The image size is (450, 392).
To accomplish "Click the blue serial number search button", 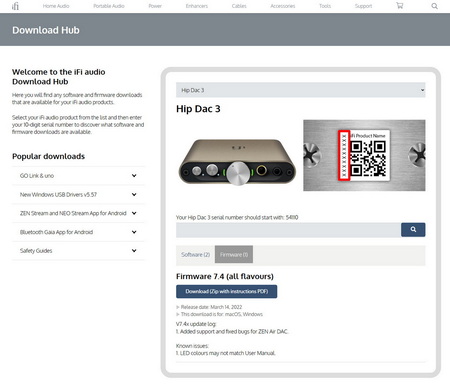I will [x=413, y=230].
